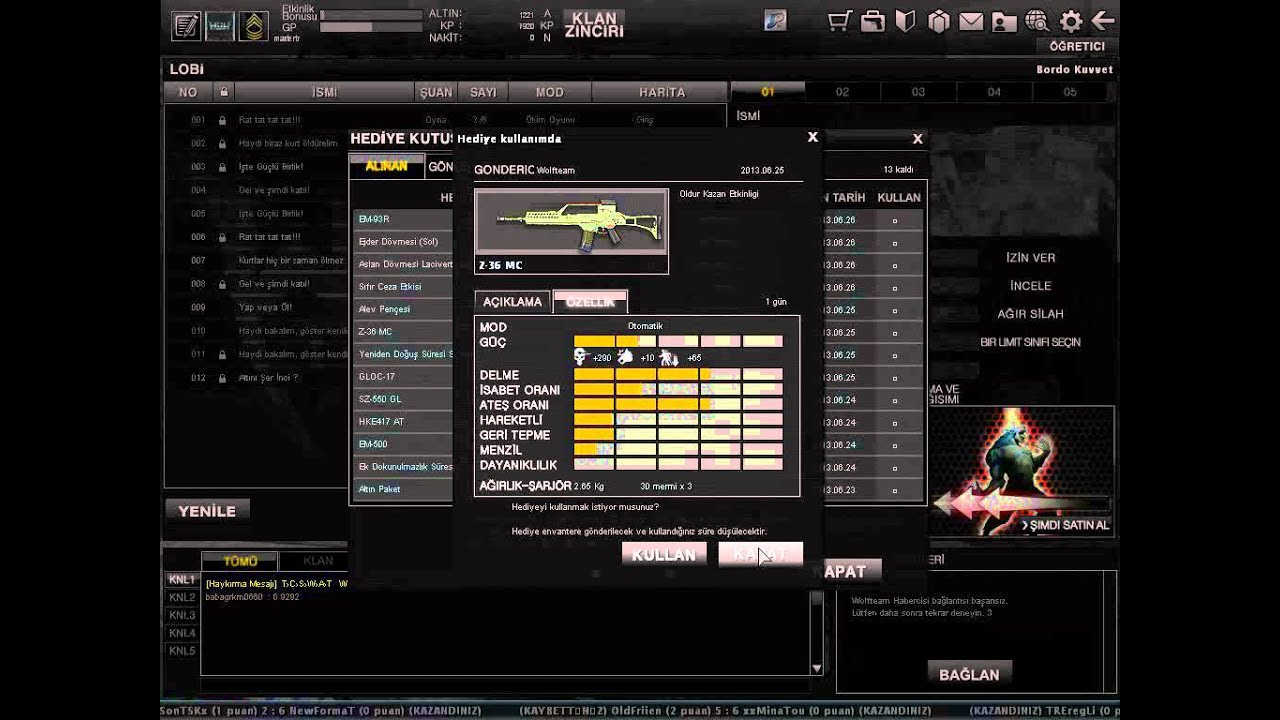The height and width of the screenshot is (720, 1280).
Task: Select gift row Sıfır Ceza Etkisi
Action: (403, 287)
